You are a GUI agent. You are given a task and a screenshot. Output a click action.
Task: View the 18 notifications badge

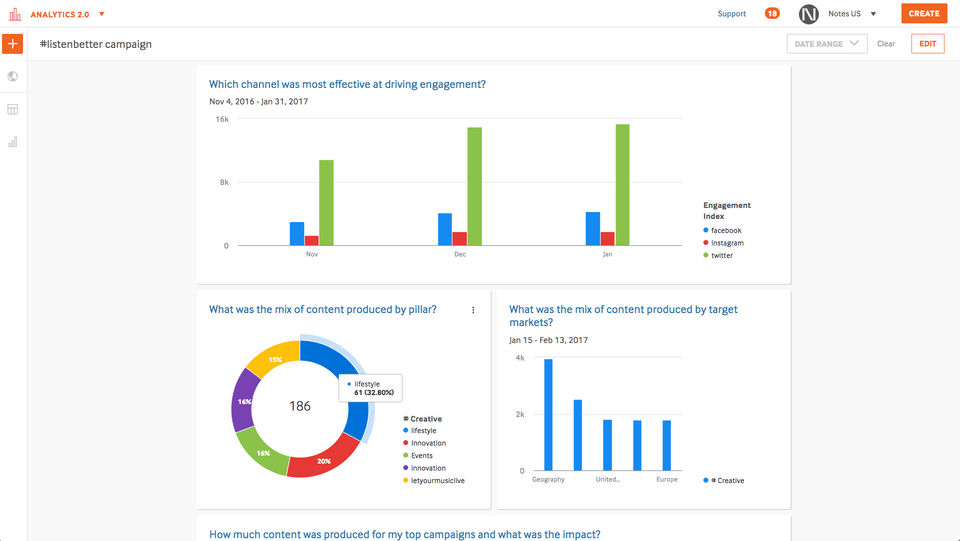[772, 13]
